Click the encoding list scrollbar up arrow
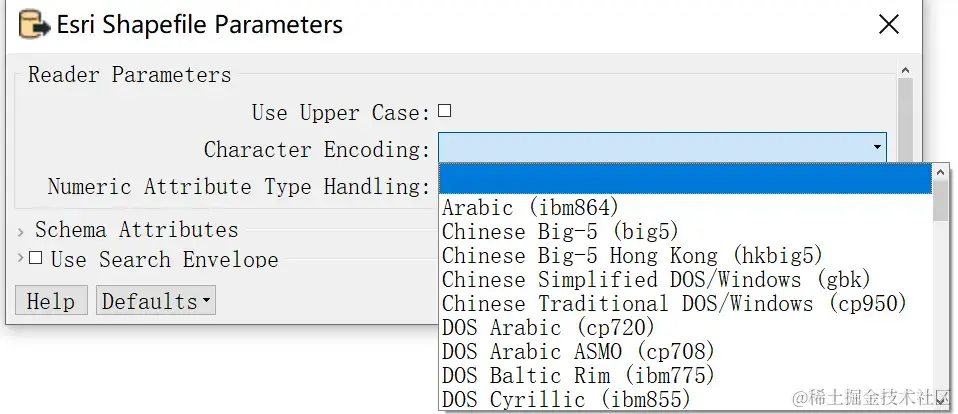 (x=940, y=173)
